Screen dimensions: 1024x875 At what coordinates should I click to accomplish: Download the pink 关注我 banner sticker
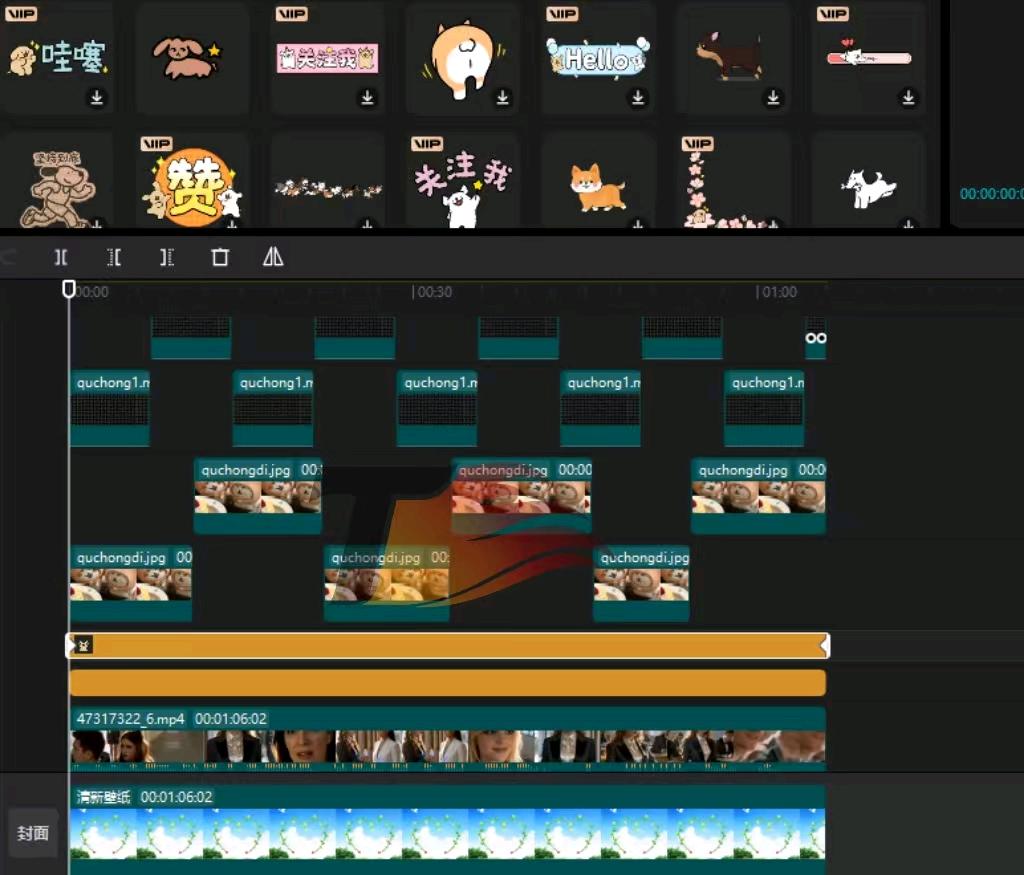pyautogui.click(x=367, y=97)
